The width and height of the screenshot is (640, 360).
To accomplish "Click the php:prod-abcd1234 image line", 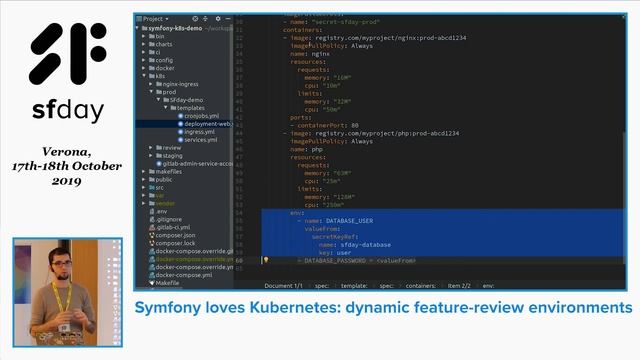I will click(x=371, y=133).
